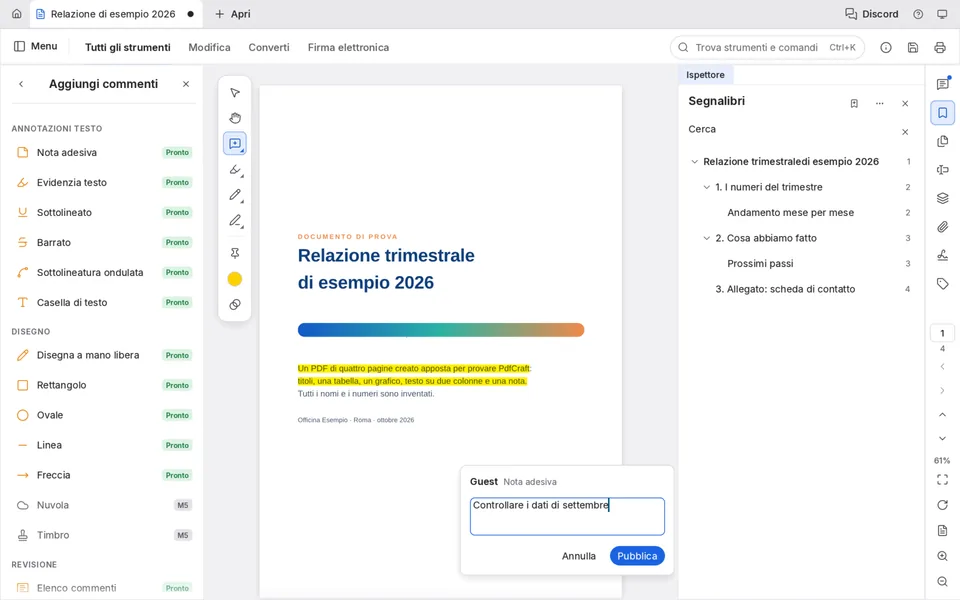
Task: Click the zoom out magnifier icon
Action: (x=942, y=582)
